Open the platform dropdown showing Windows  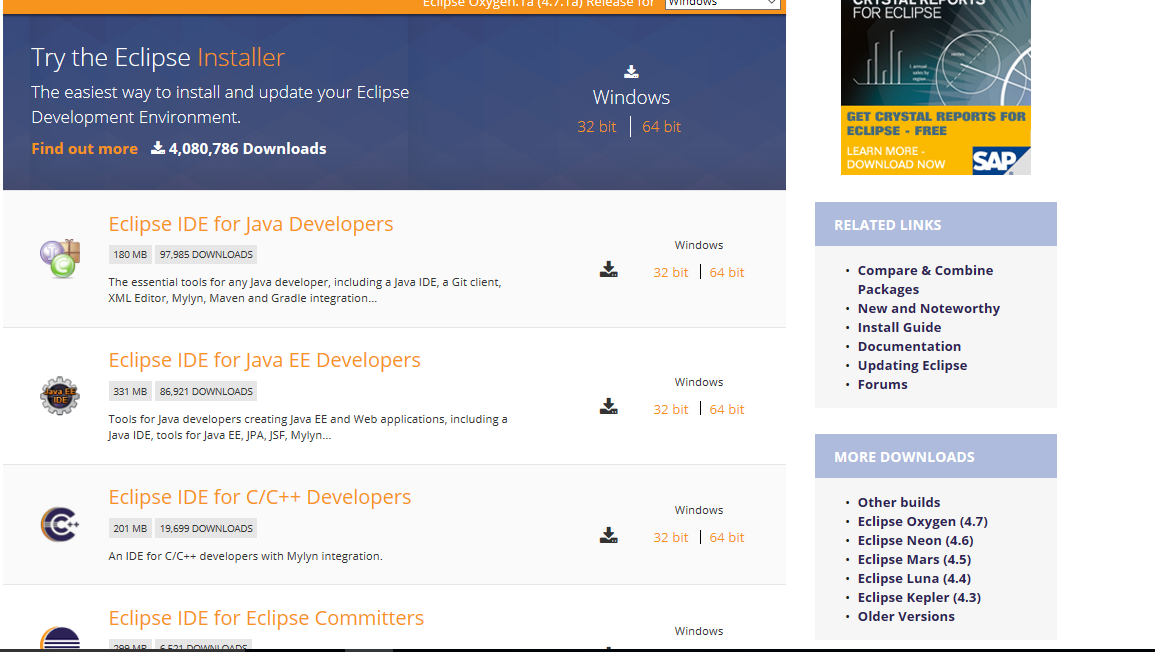[722, 4]
